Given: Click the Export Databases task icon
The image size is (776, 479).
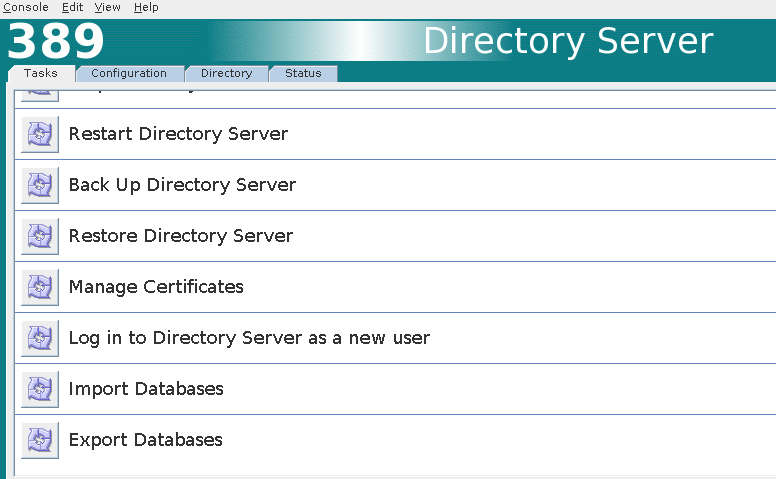Looking at the screenshot, I should [x=40, y=440].
